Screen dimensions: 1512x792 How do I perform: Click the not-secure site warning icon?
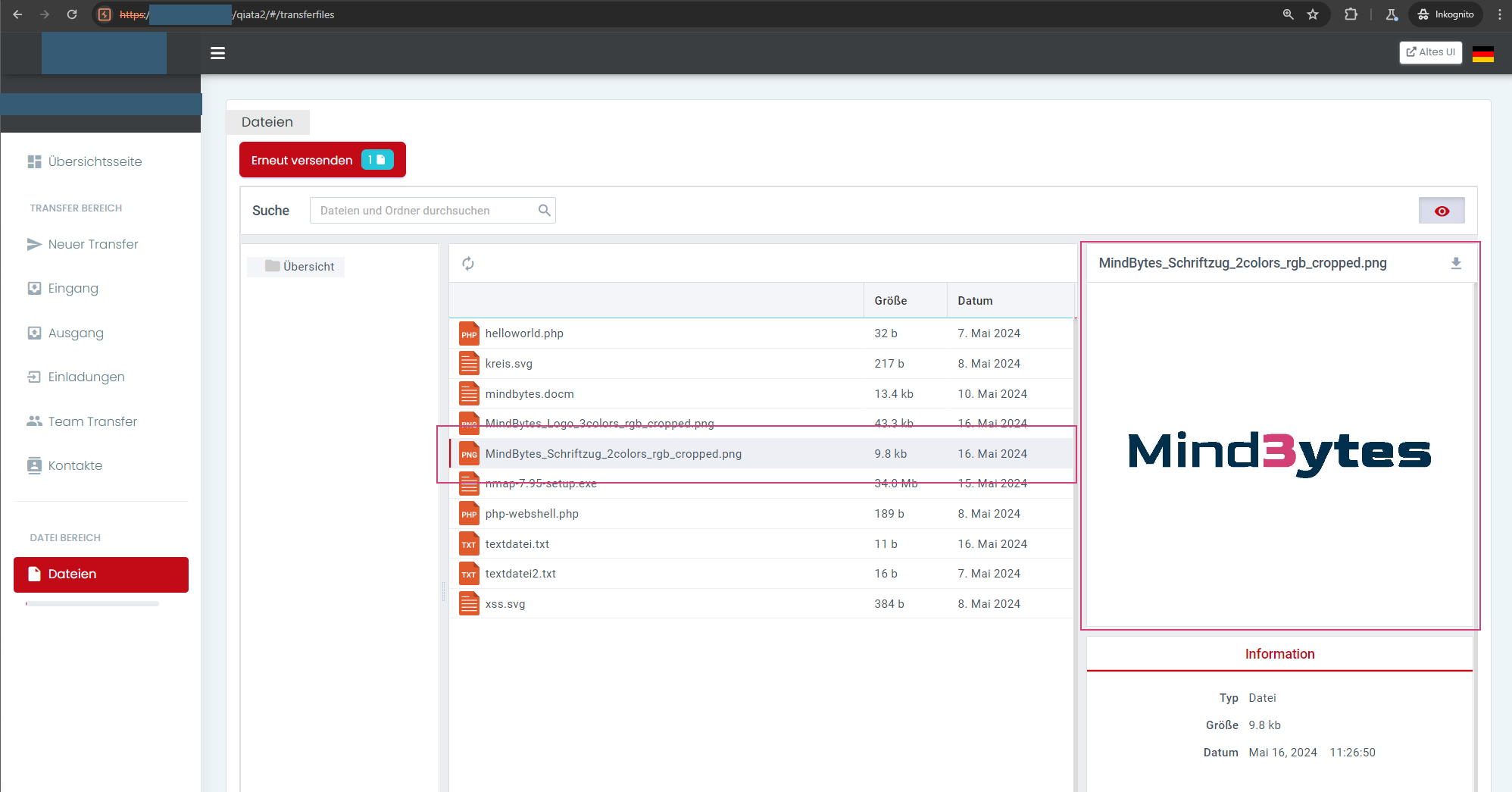click(105, 14)
